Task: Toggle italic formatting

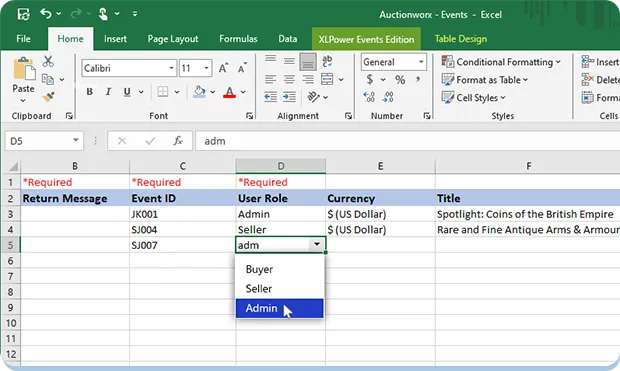Action: pos(108,92)
